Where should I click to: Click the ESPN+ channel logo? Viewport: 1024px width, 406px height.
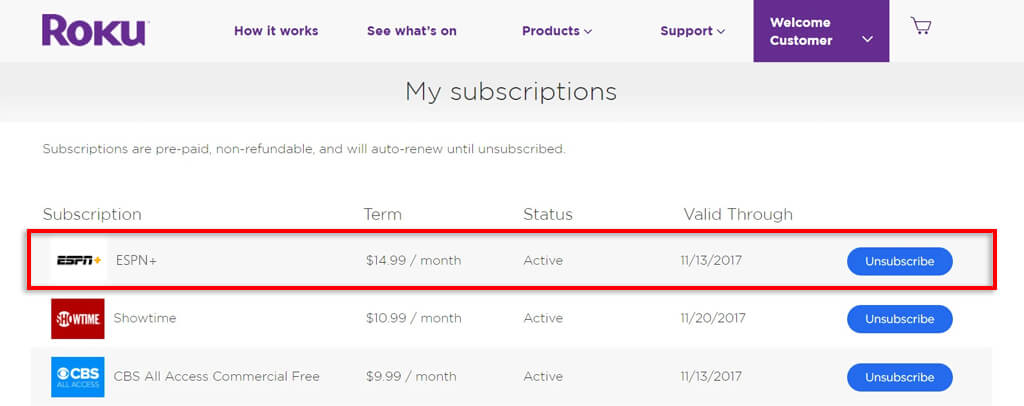pyautogui.click(x=79, y=260)
